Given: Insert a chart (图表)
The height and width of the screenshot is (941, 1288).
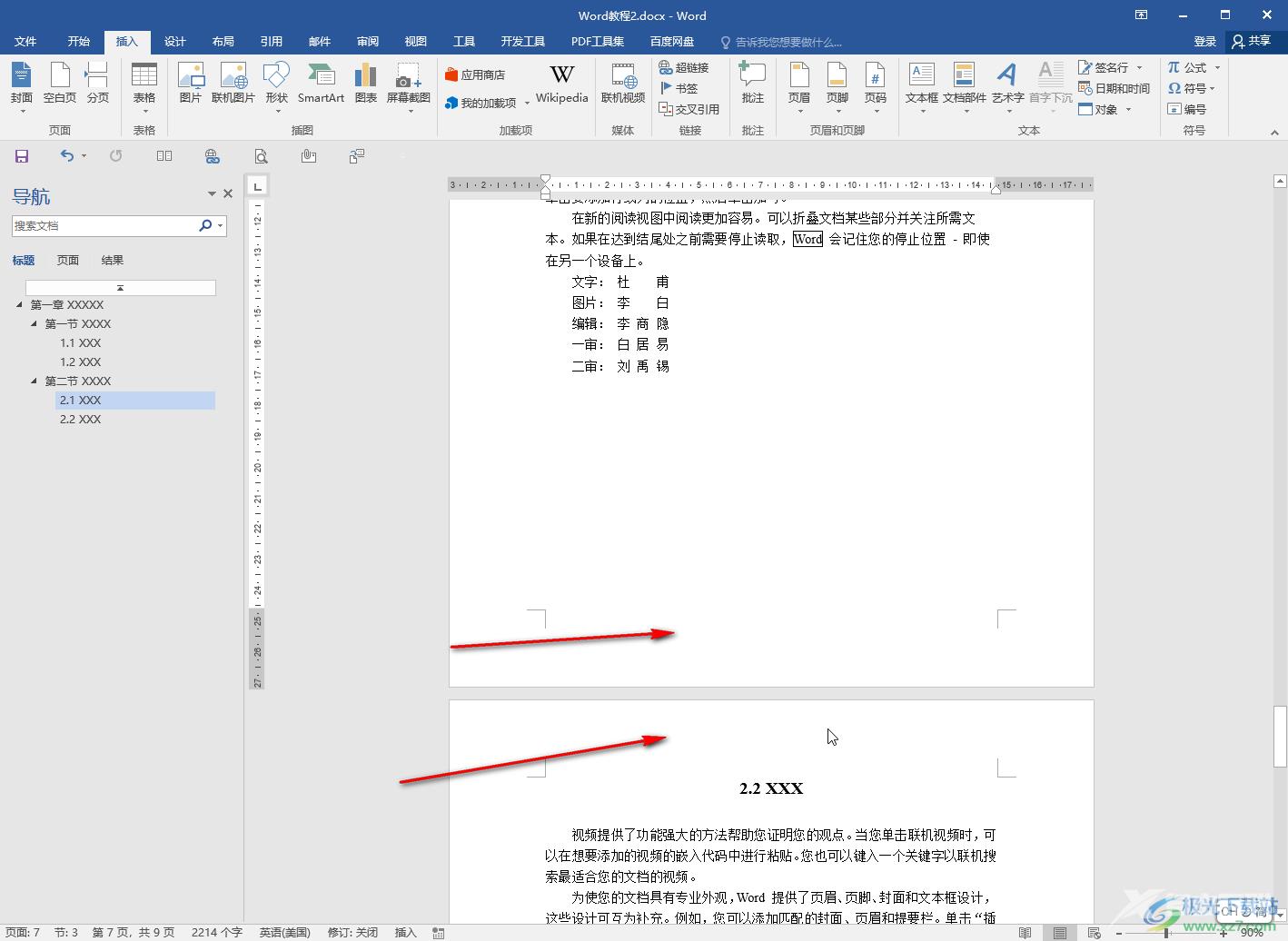Looking at the screenshot, I should (x=366, y=84).
